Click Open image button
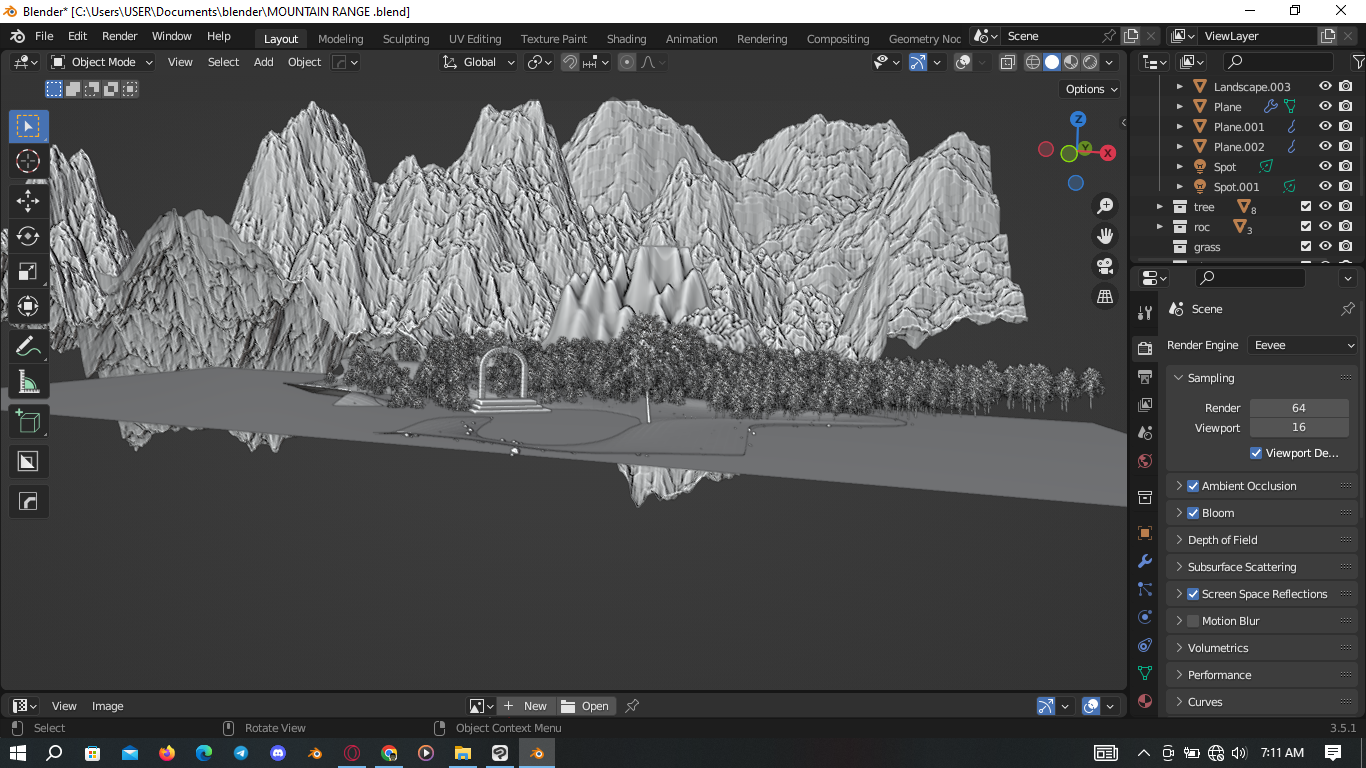Viewport: 1366px width, 768px height. point(586,706)
